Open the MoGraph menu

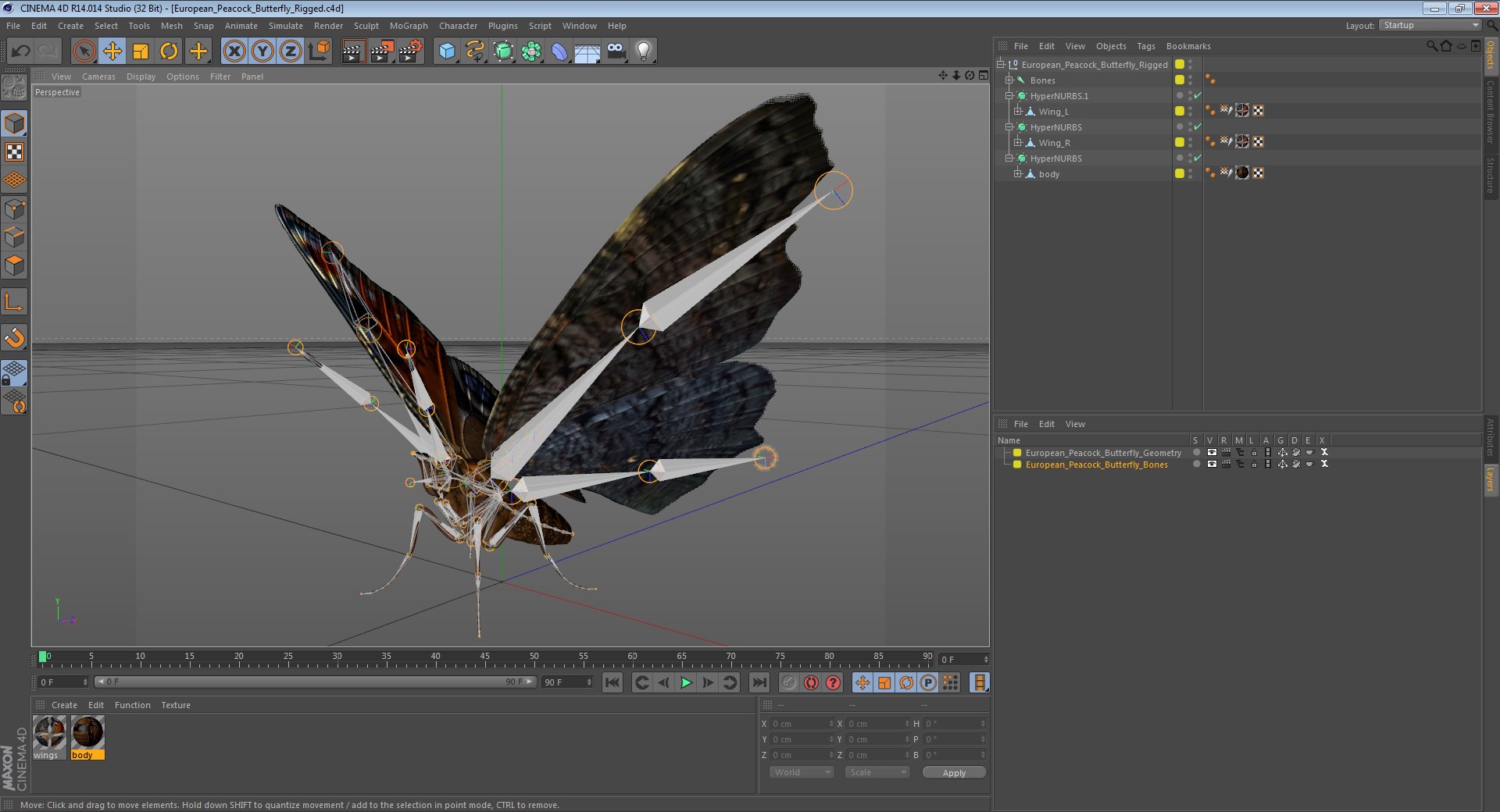409,26
